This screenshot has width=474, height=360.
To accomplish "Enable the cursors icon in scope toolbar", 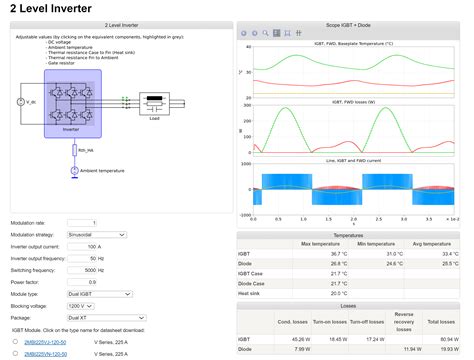I will tap(298, 33).
